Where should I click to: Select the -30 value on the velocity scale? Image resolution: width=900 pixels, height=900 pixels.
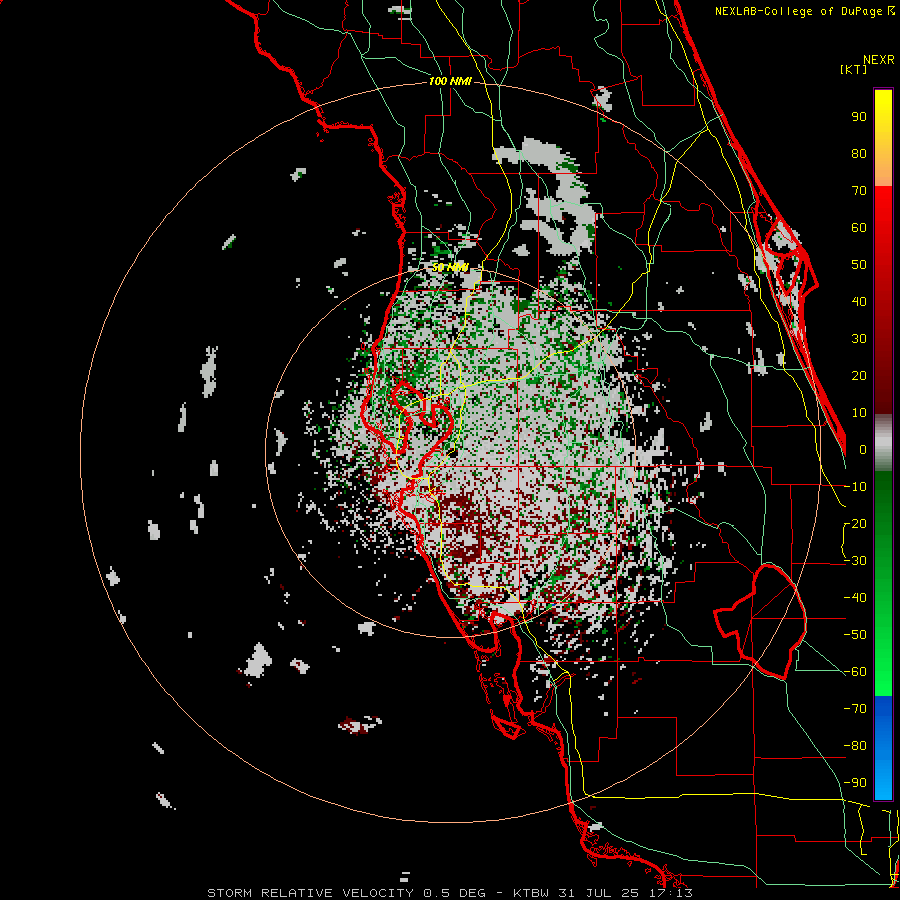tap(855, 561)
